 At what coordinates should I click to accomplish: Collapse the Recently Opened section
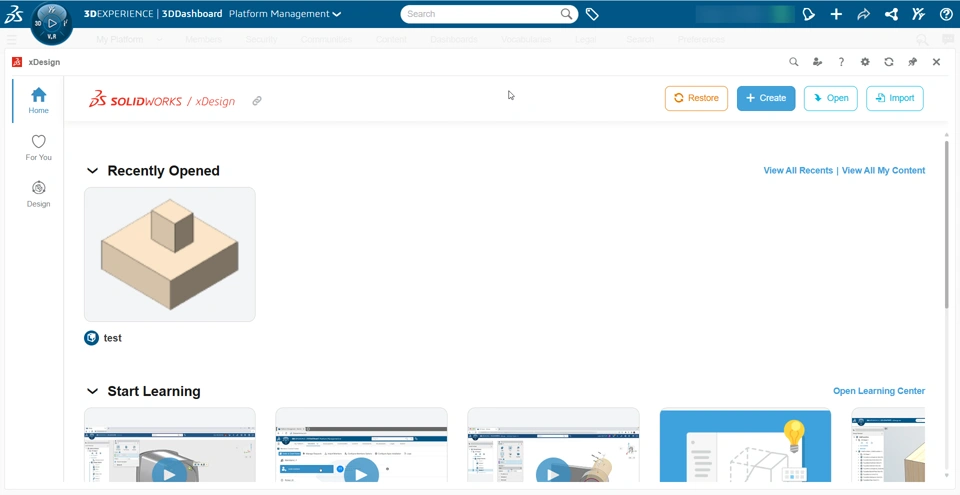(x=92, y=171)
